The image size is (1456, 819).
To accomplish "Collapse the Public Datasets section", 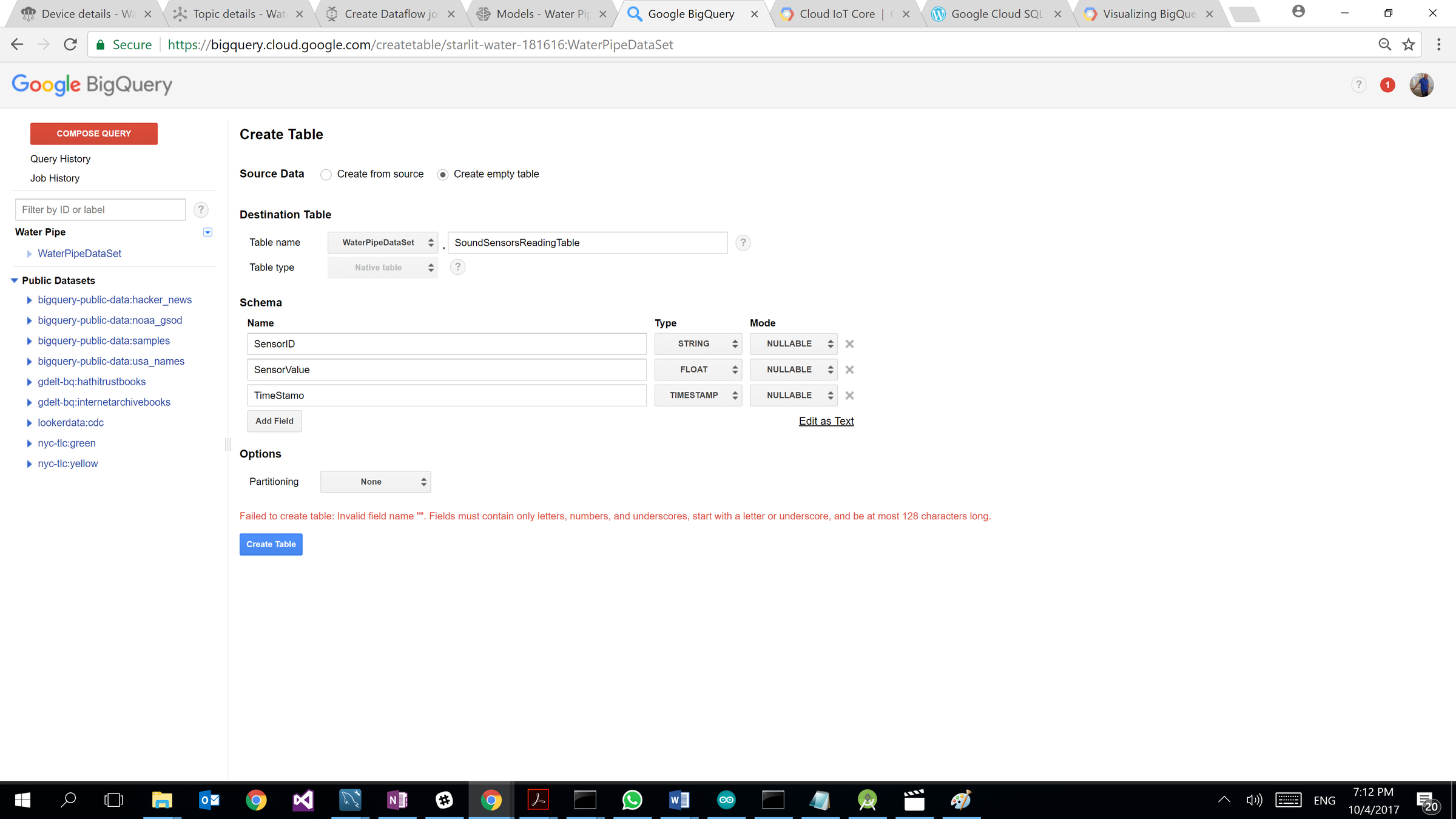I will point(15,280).
